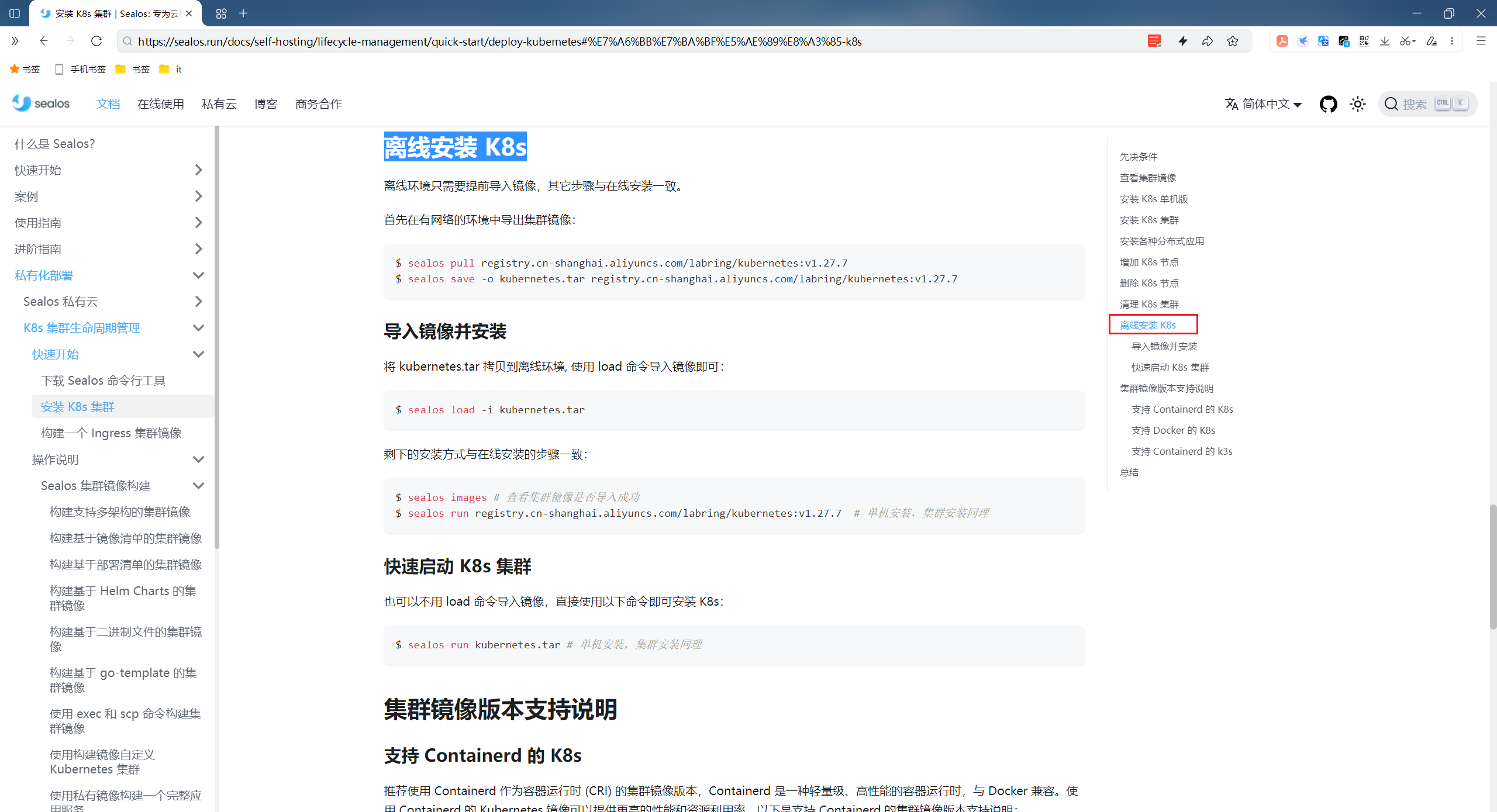Viewport: 1497px width, 812px height.
Task: Bookmark this page with the star icon
Action: 1233,41
